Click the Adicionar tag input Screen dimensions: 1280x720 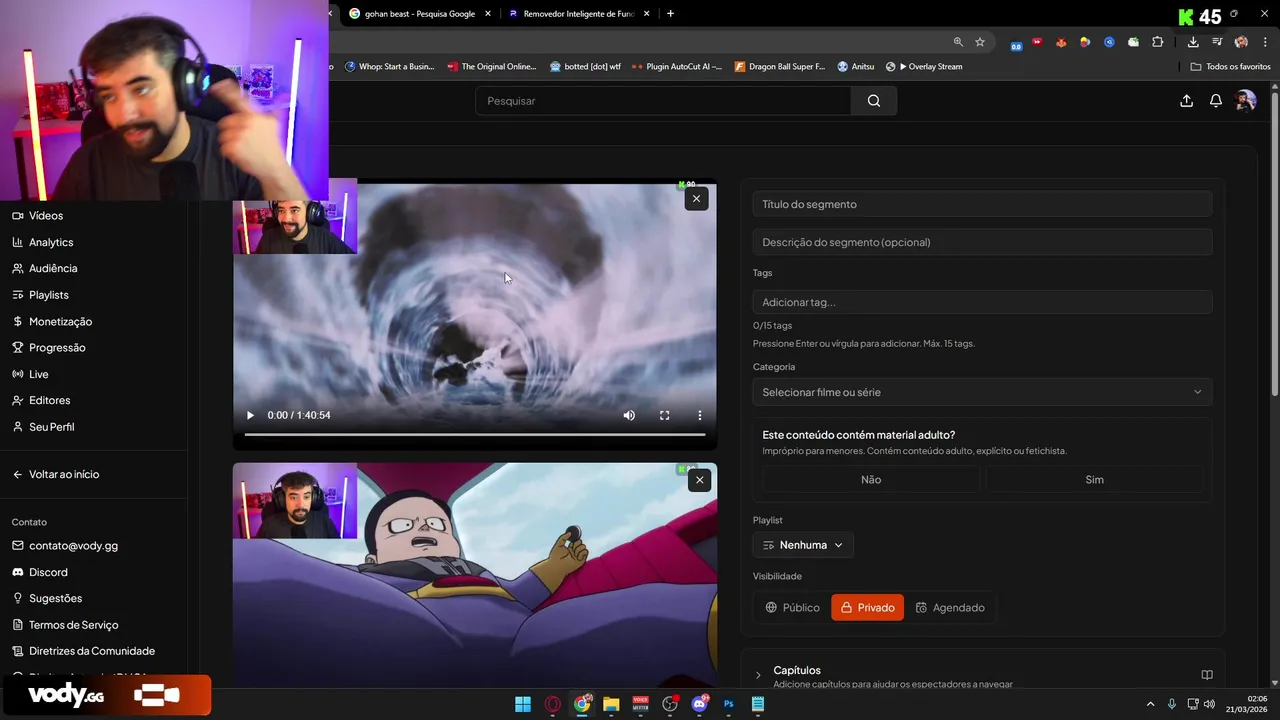point(982,302)
